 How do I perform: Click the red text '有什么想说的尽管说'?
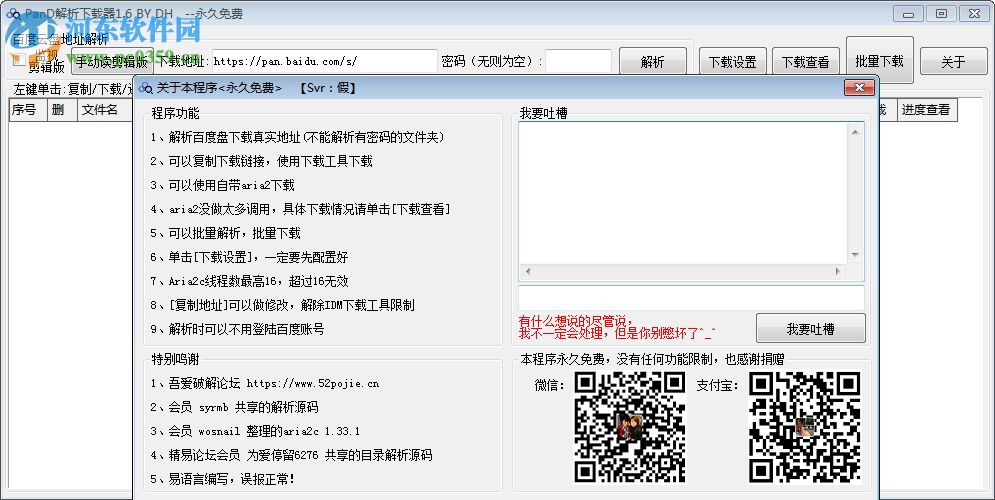pyautogui.click(x=576, y=320)
